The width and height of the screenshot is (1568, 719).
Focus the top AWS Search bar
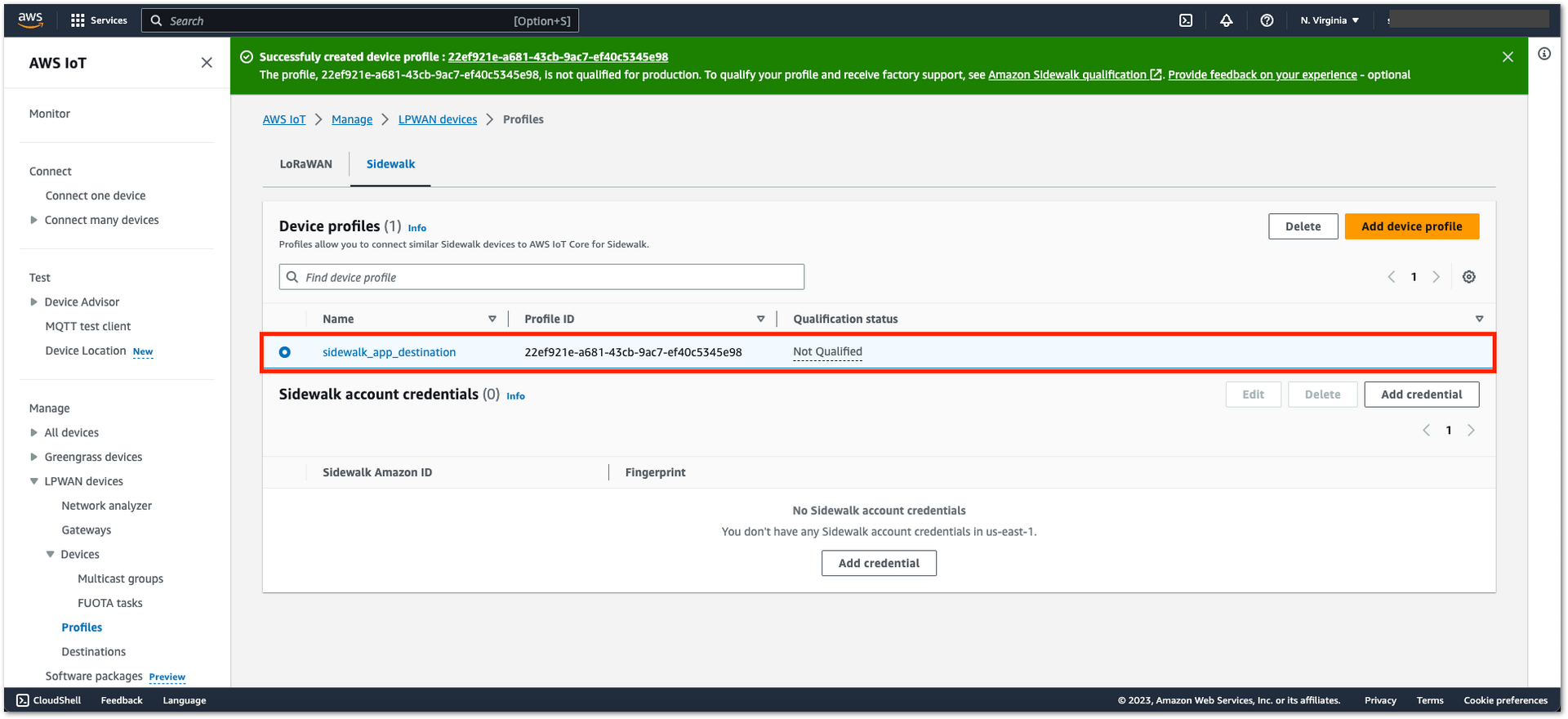360,20
